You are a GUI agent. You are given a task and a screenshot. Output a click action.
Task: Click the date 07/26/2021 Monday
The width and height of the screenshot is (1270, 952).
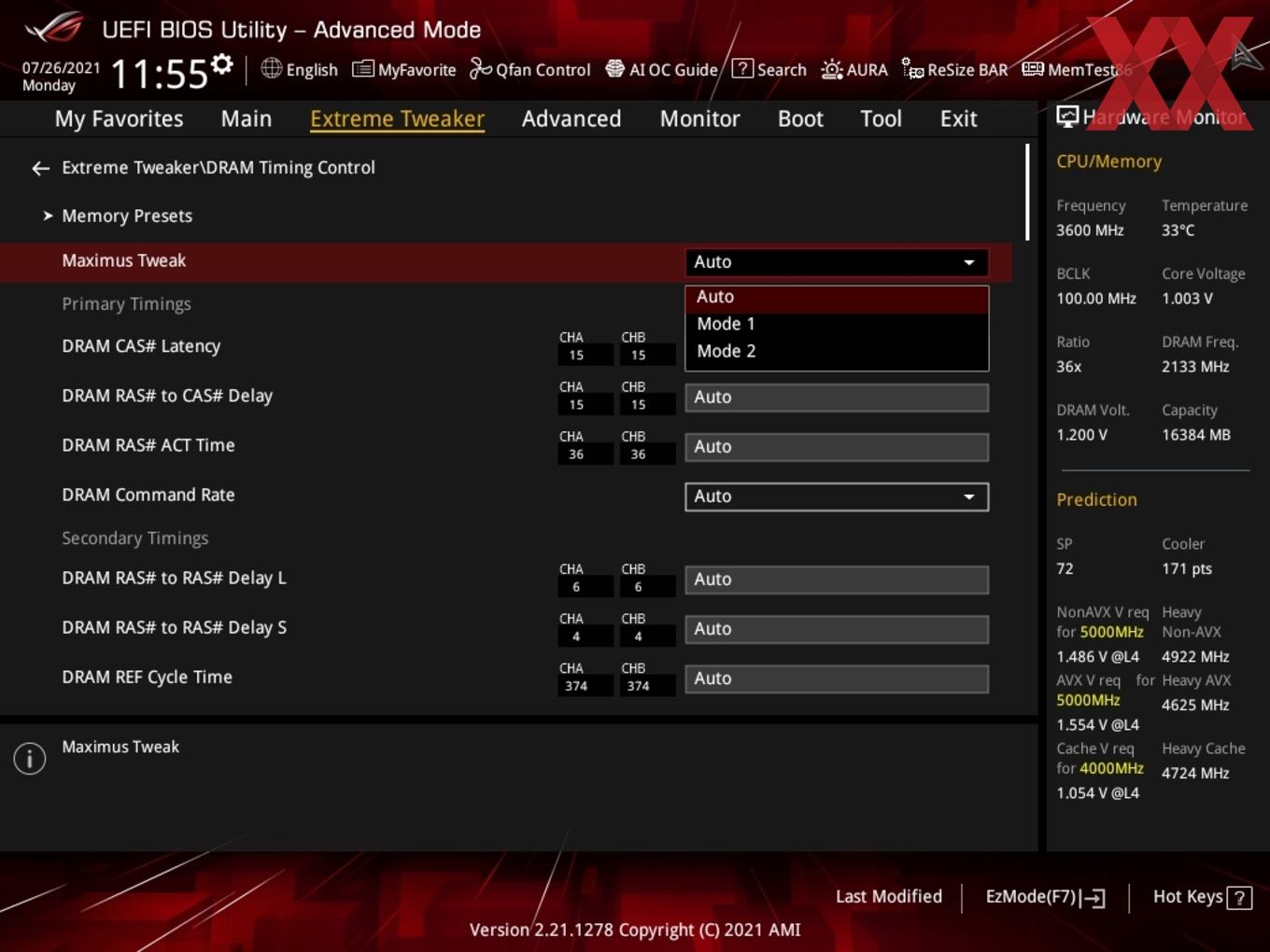(61, 77)
